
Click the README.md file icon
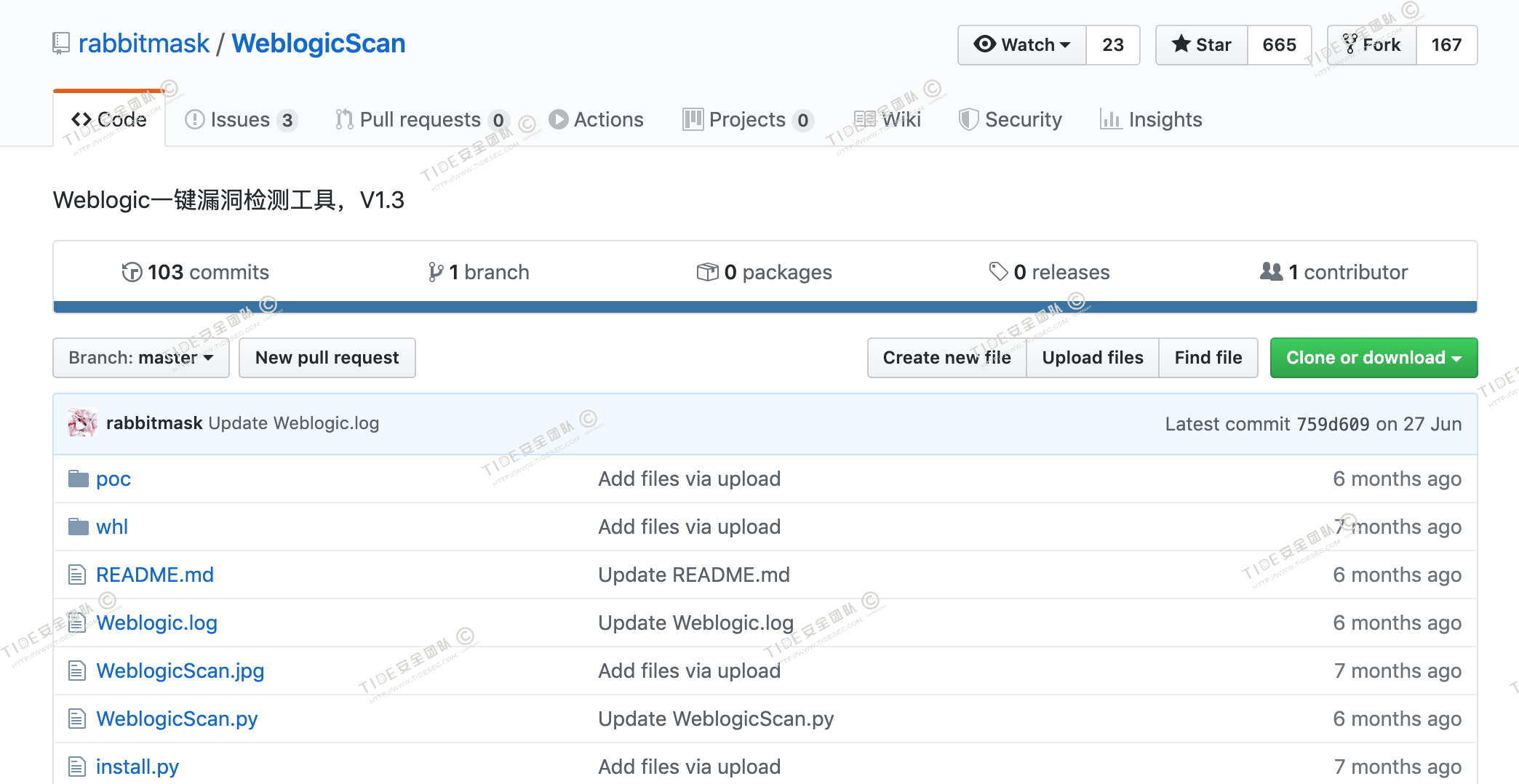tap(77, 575)
